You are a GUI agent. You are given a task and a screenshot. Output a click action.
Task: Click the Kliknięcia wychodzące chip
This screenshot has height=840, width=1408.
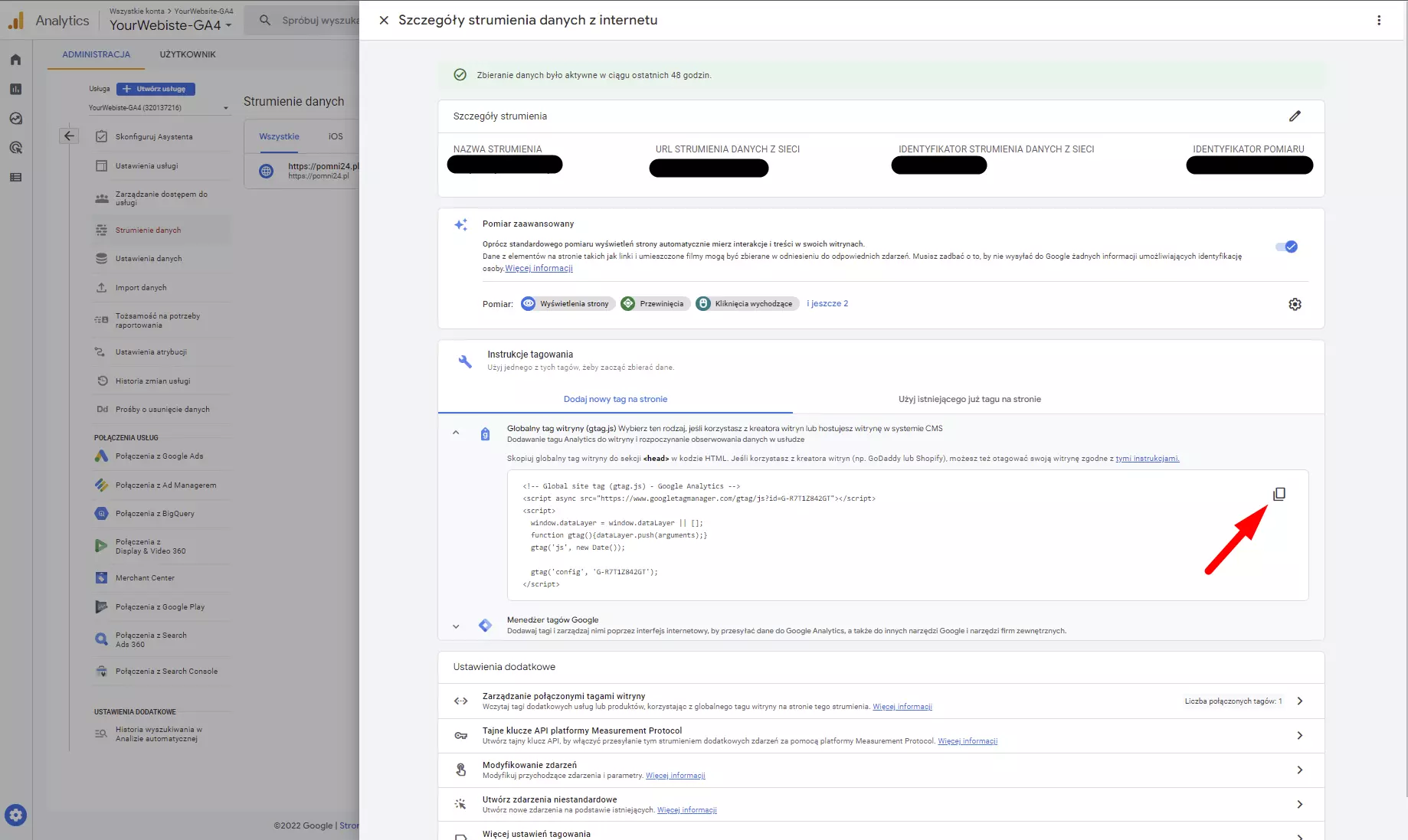(747, 304)
